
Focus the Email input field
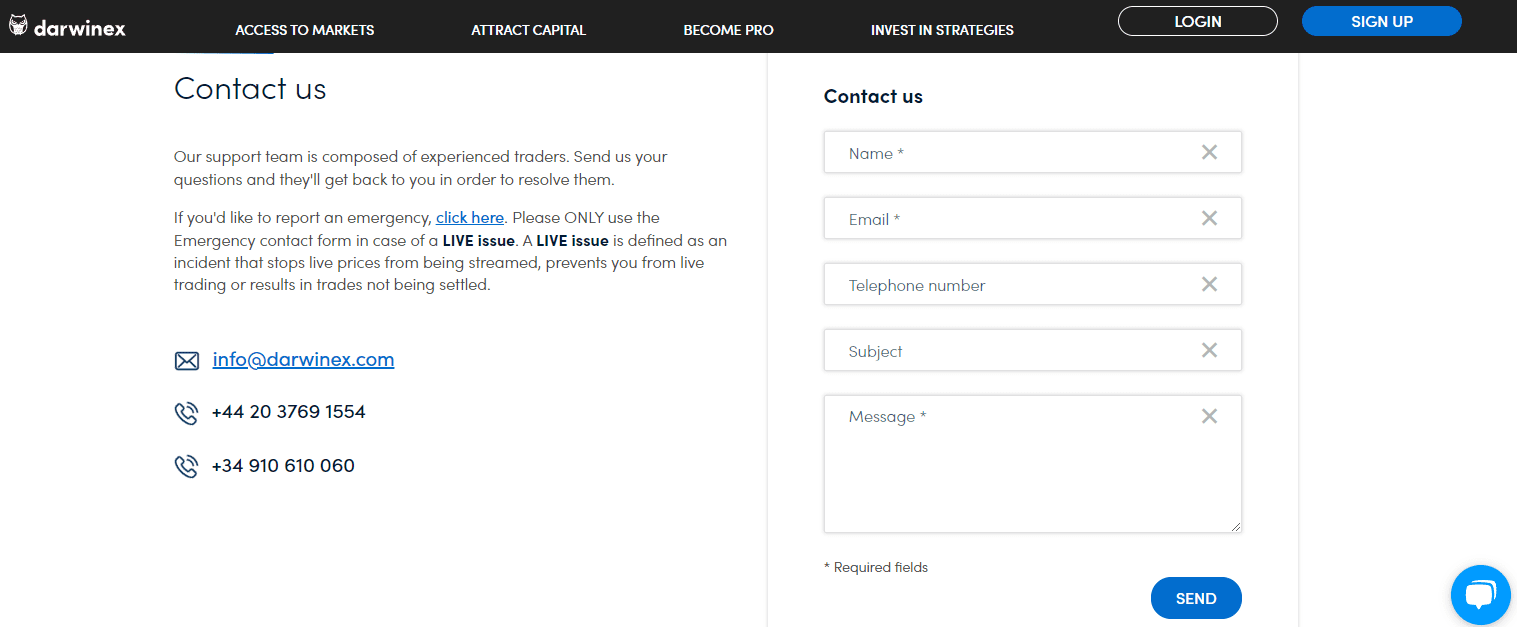1033,218
